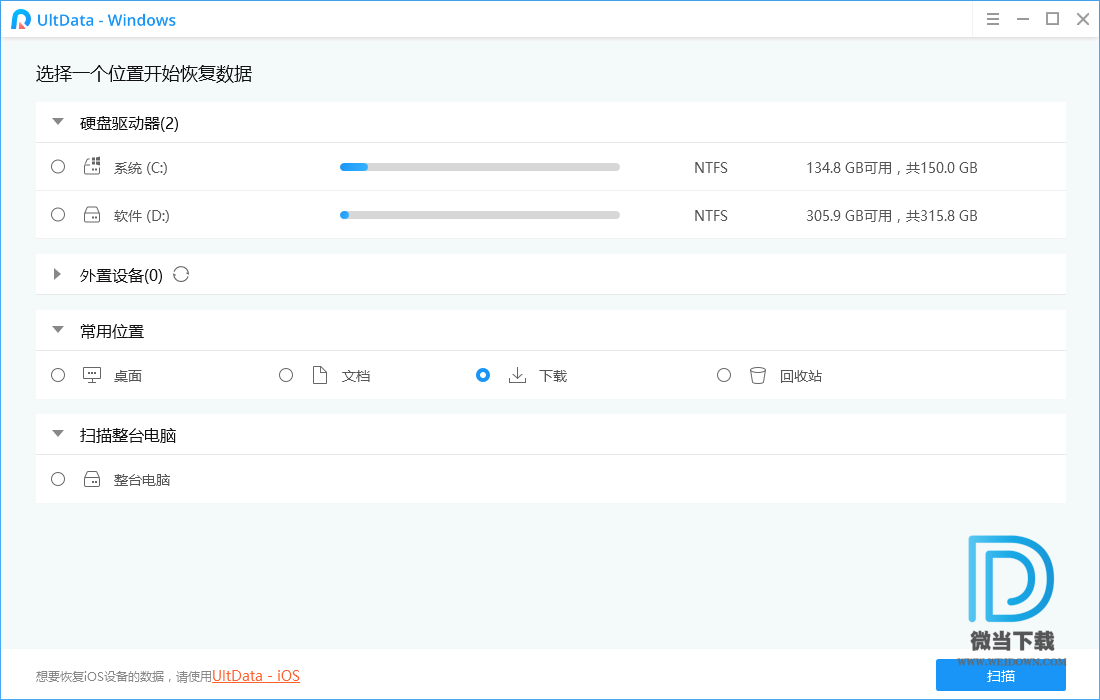This screenshot has width=1100, height=700.
Task: Expand the 外置设备(0) section
Action: (58, 274)
